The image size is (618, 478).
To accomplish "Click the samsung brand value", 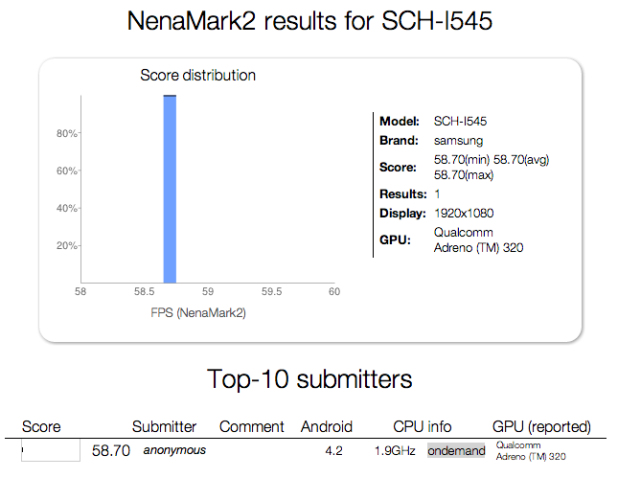I will point(458,140).
